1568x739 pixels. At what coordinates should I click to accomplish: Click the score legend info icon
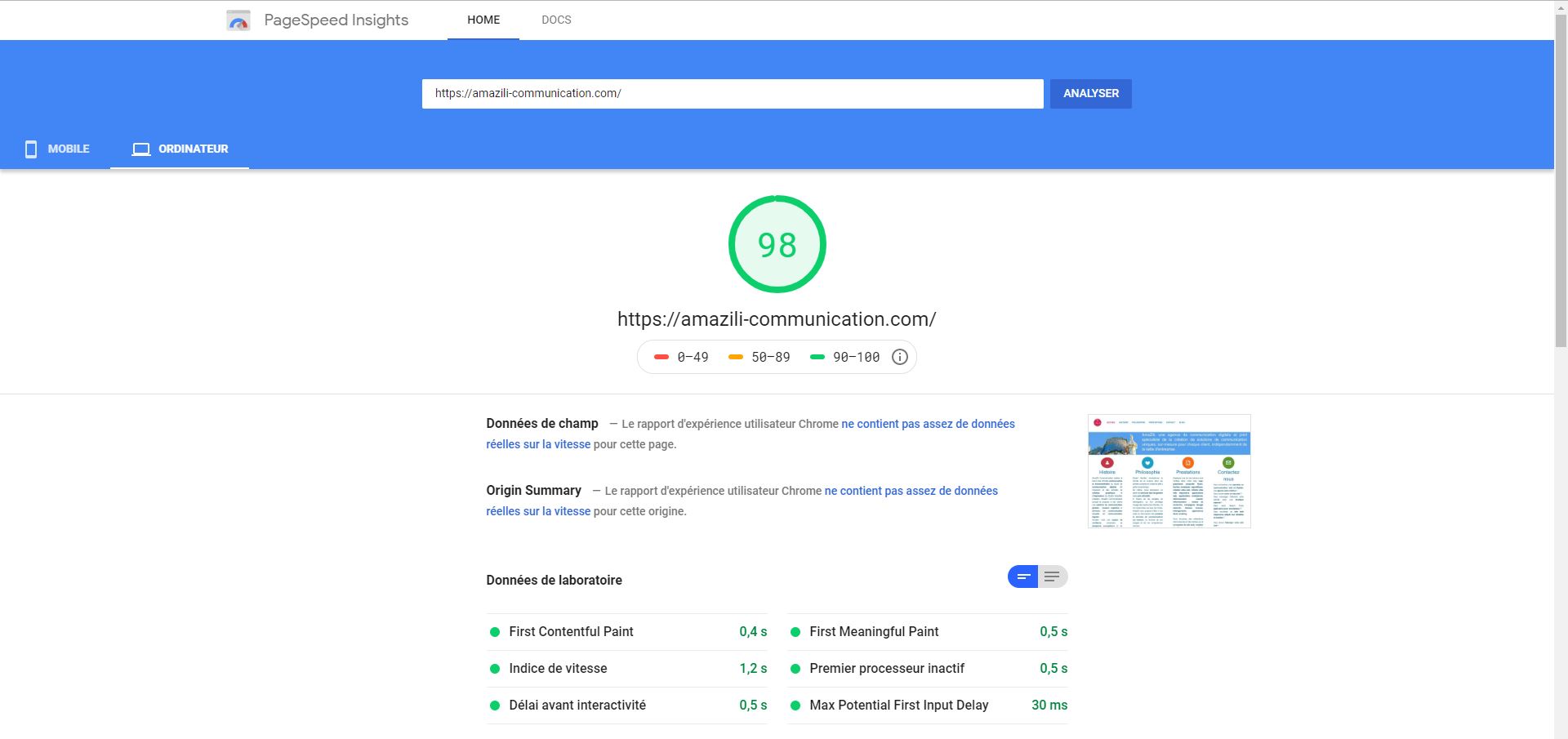[x=900, y=357]
